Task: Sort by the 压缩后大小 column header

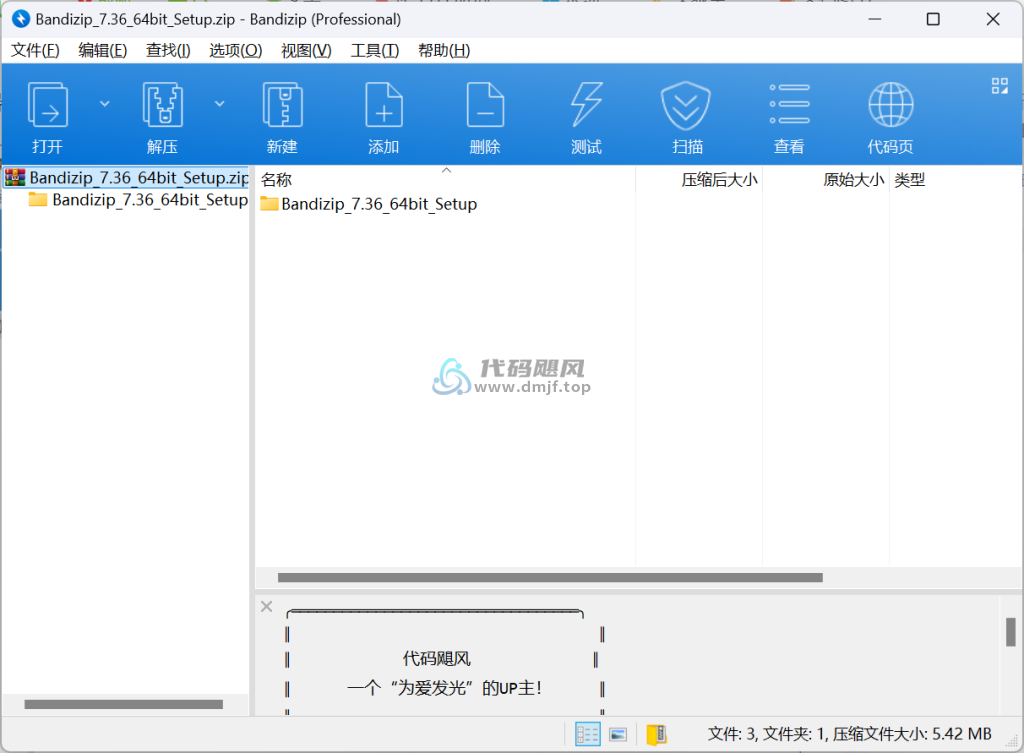Action: tap(719, 180)
